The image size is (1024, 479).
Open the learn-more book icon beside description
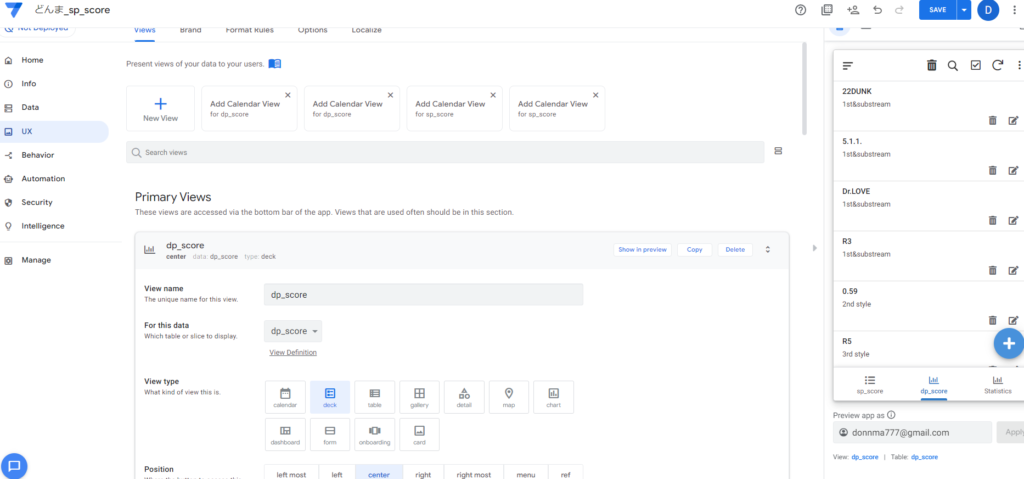[x=275, y=63]
